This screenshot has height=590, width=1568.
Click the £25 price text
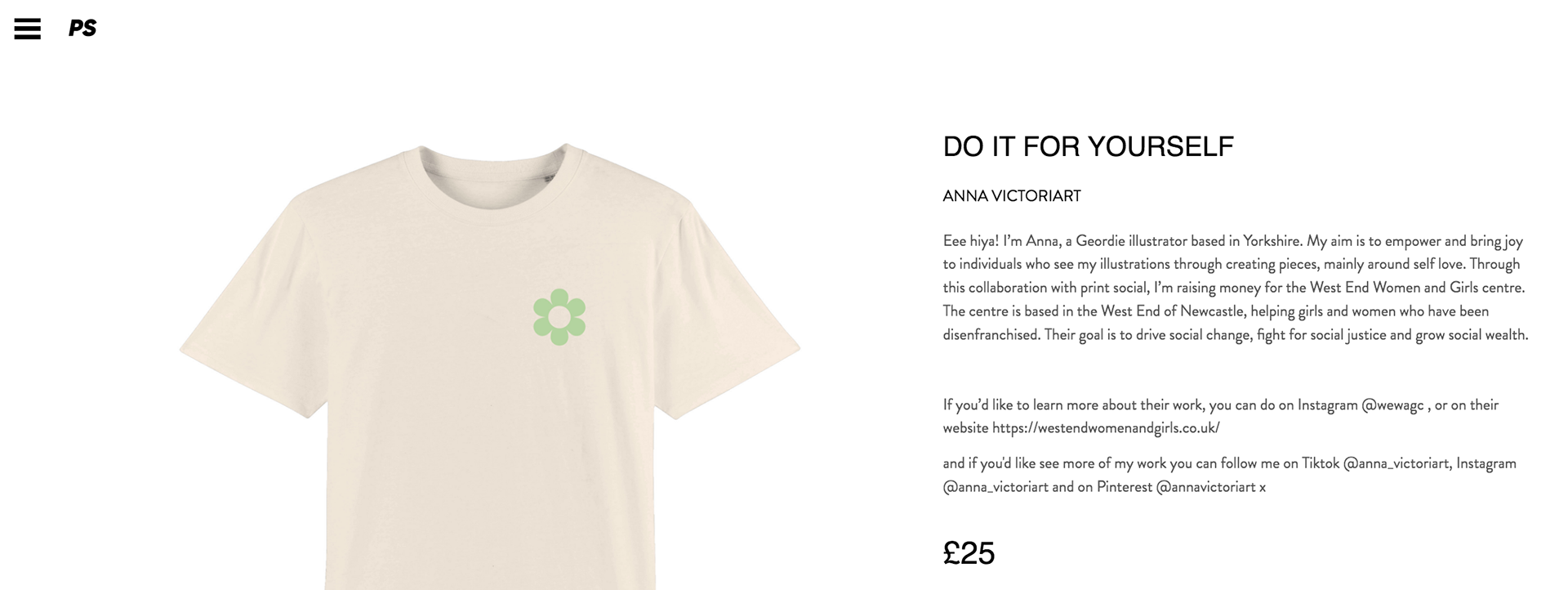[x=969, y=553]
